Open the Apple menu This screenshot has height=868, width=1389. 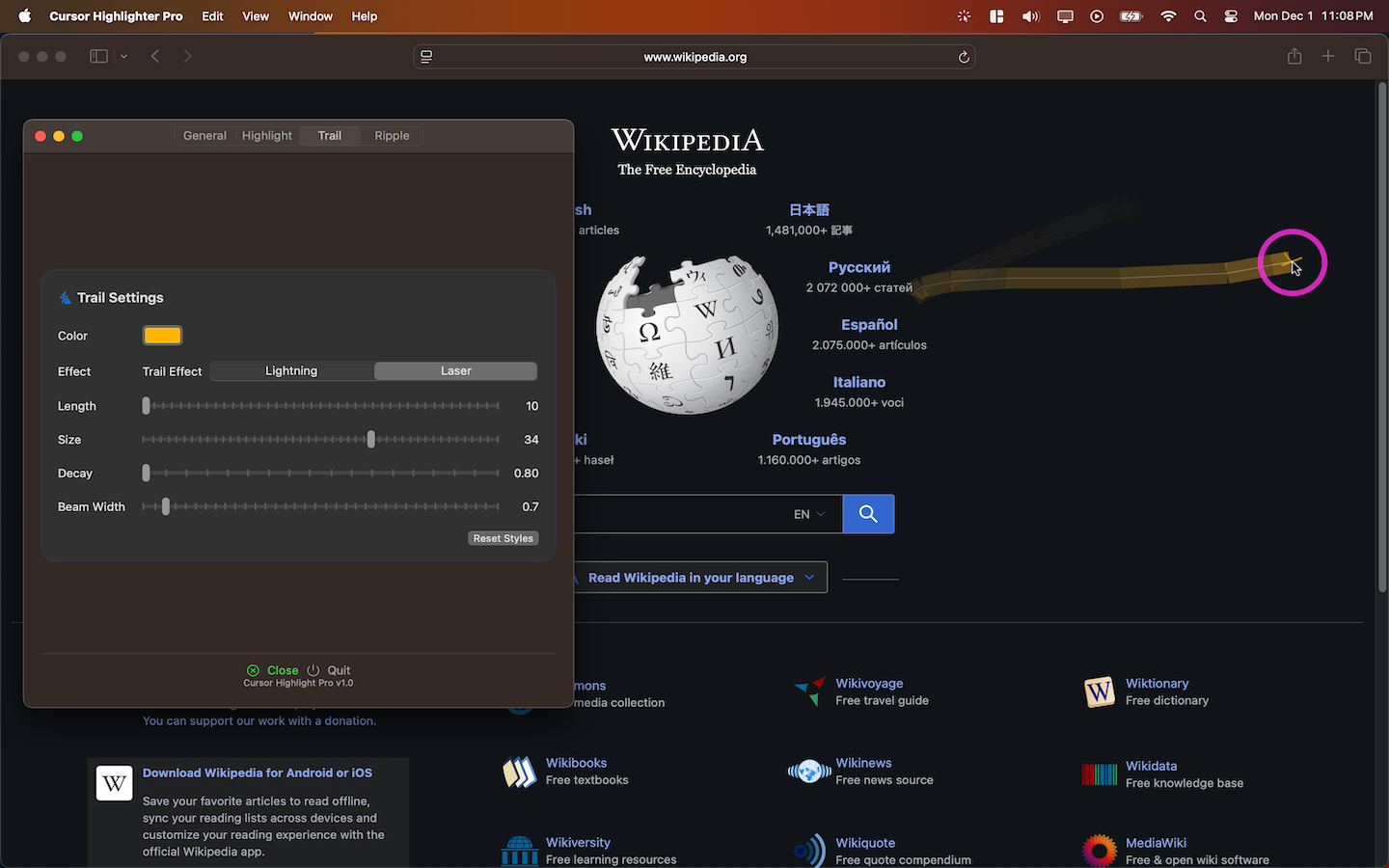pyautogui.click(x=25, y=15)
